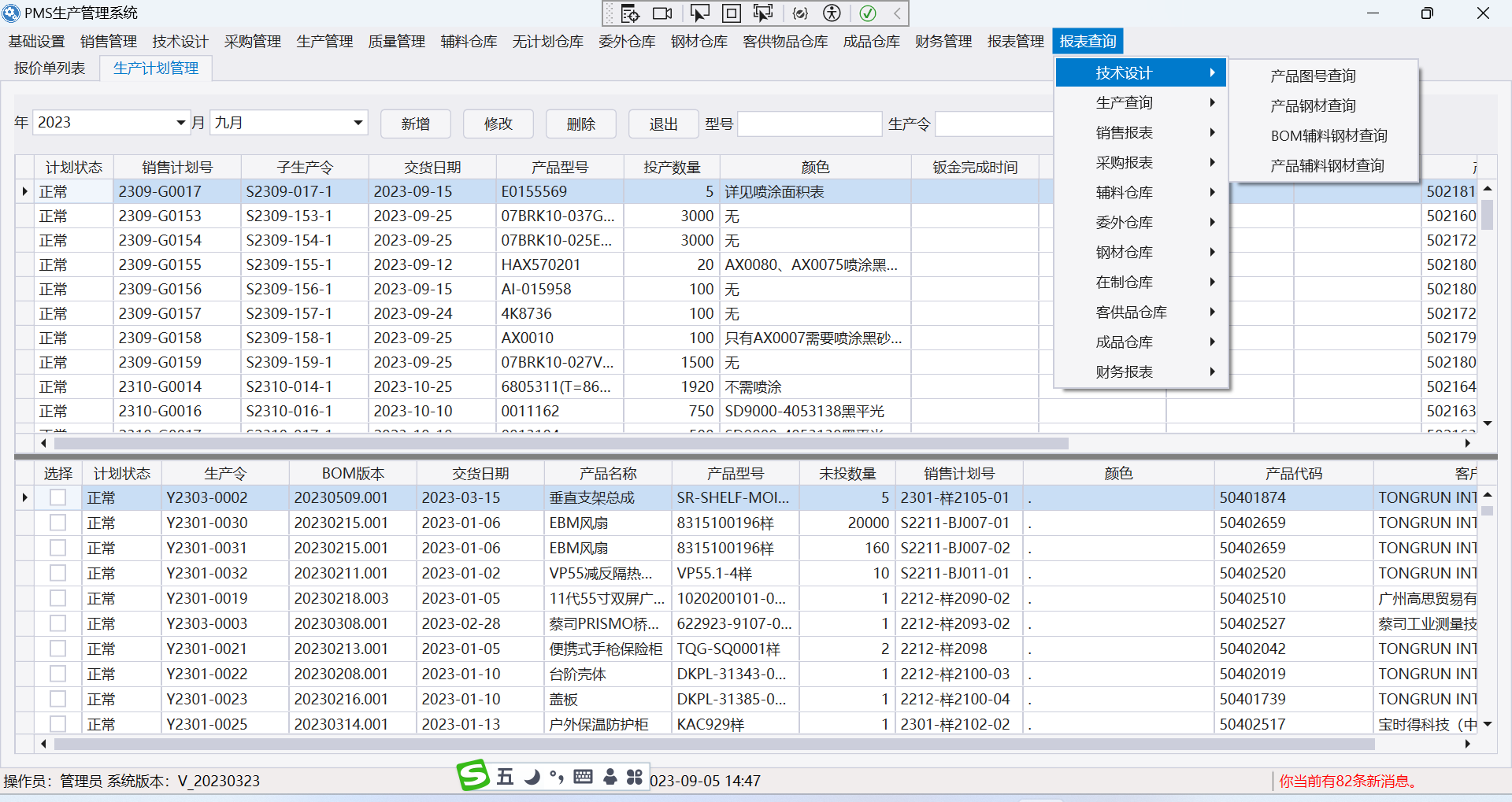Screen dimensions: 1512x802
Task: Click the 删除 button
Action: [x=581, y=124]
